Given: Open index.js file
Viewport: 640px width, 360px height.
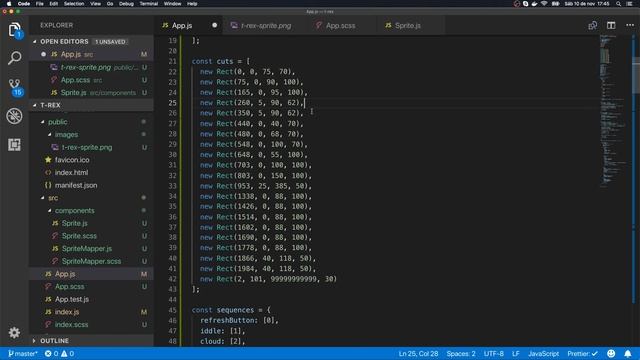Looking at the screenshot, I should click(x=91, y=312).
